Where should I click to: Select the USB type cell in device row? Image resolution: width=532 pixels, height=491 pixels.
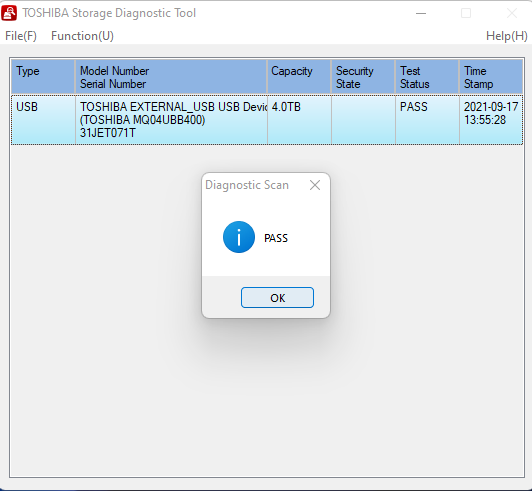coord(43,119)
